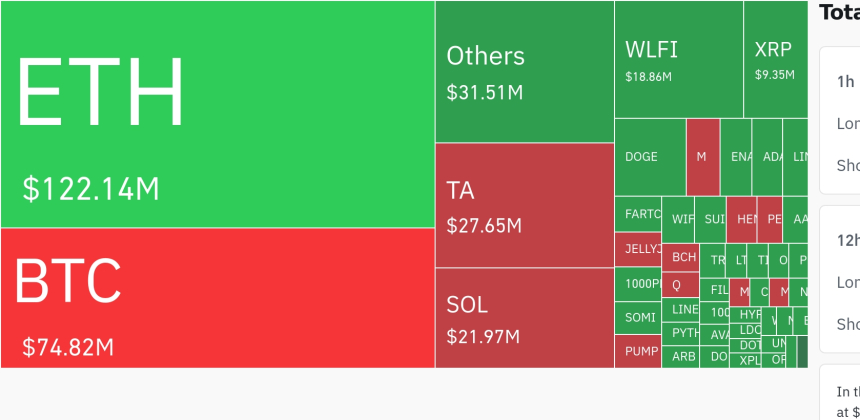
Task: Click the FARTCOIN tile
Action: pyautogui.click(x=638, y=215)
